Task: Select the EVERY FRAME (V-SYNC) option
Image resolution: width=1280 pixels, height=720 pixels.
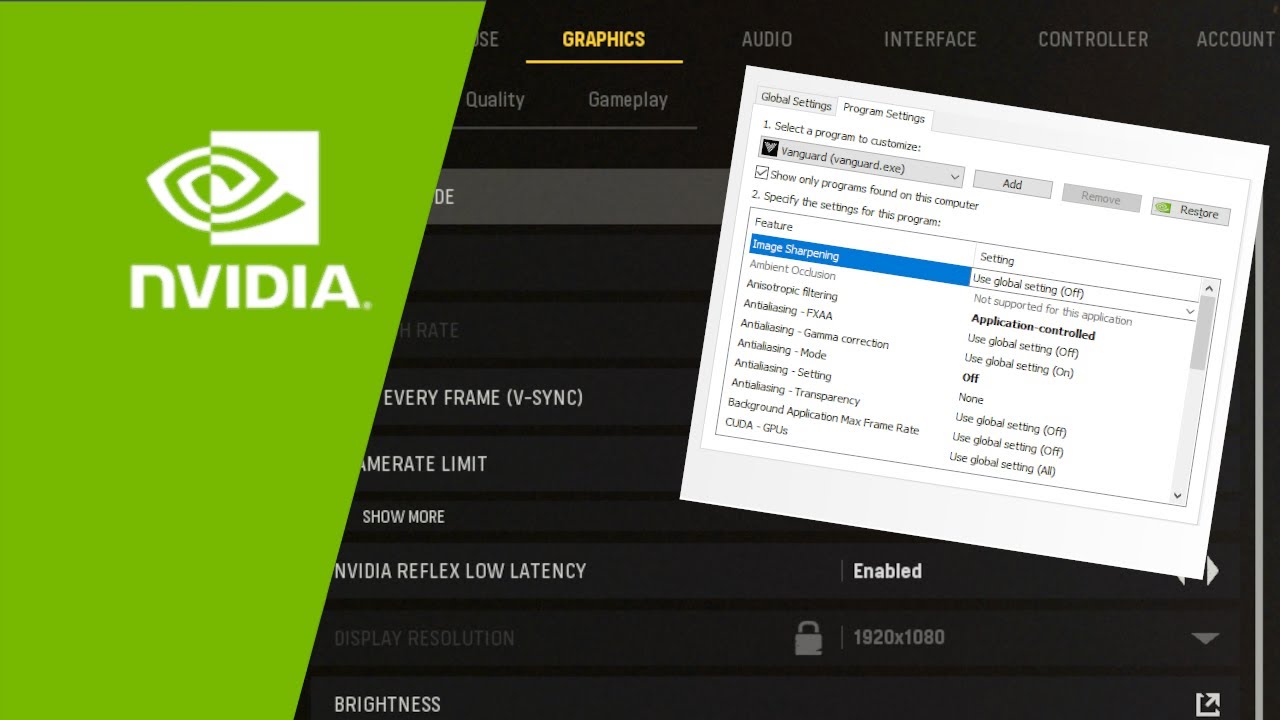Action: click(482, 398)
